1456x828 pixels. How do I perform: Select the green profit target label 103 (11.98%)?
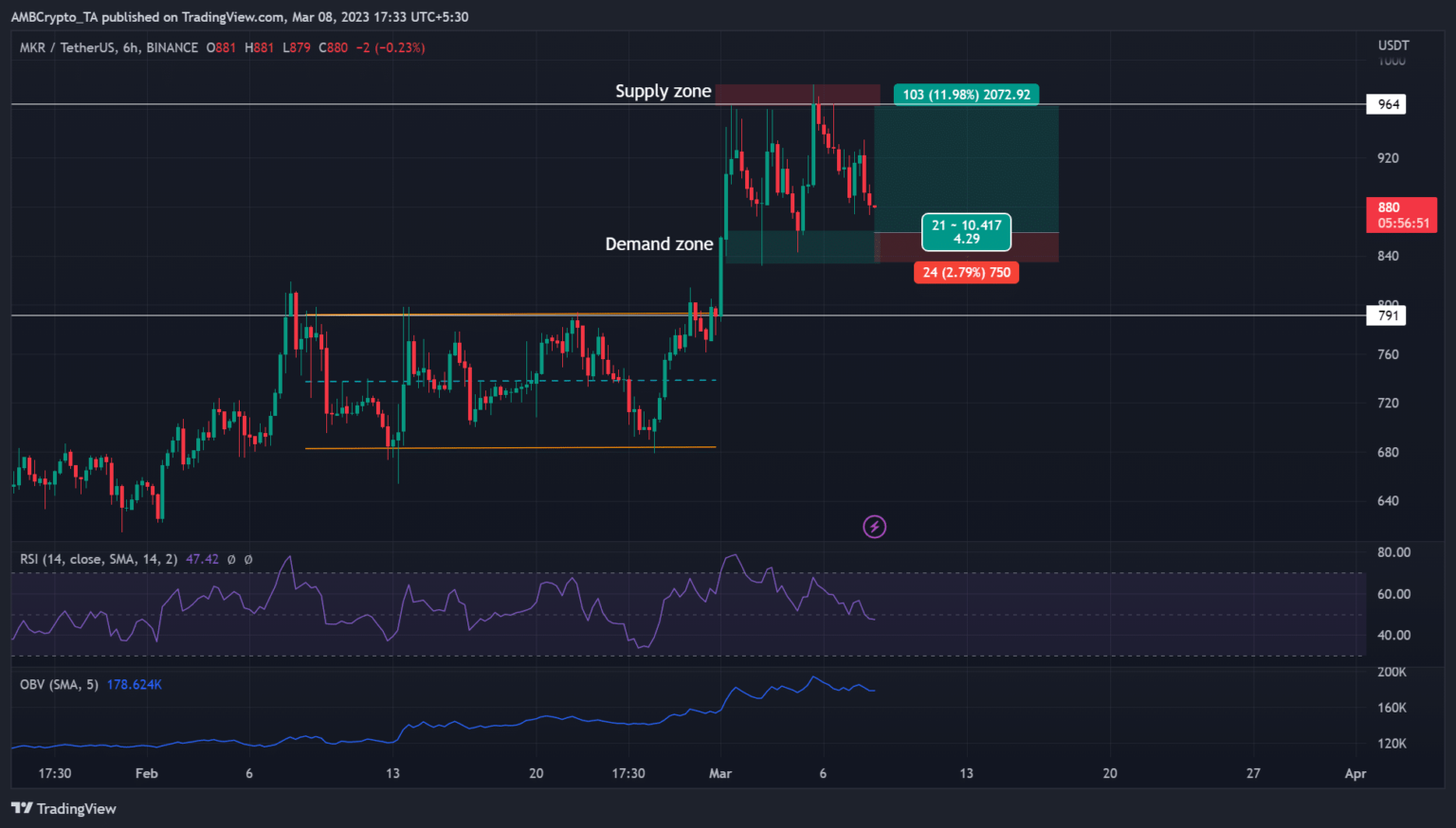point(966,95)
